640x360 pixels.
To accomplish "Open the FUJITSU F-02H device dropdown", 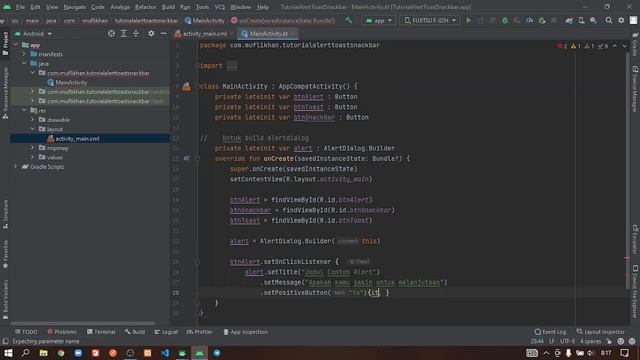I will (x=430, y=20).
